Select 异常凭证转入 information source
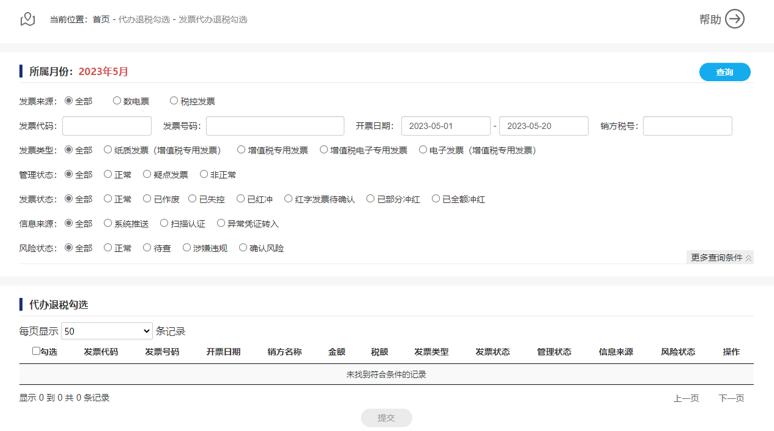Viewport: 774px width, 431px height. coord(221,223)
